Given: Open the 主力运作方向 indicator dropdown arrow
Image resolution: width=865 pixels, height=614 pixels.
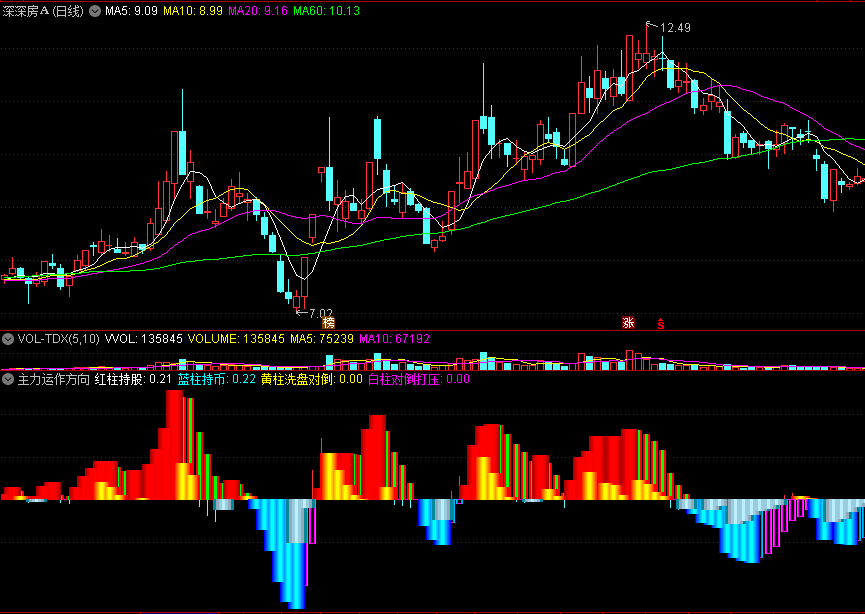Looking at the screenshot, I should pos(8,379).
